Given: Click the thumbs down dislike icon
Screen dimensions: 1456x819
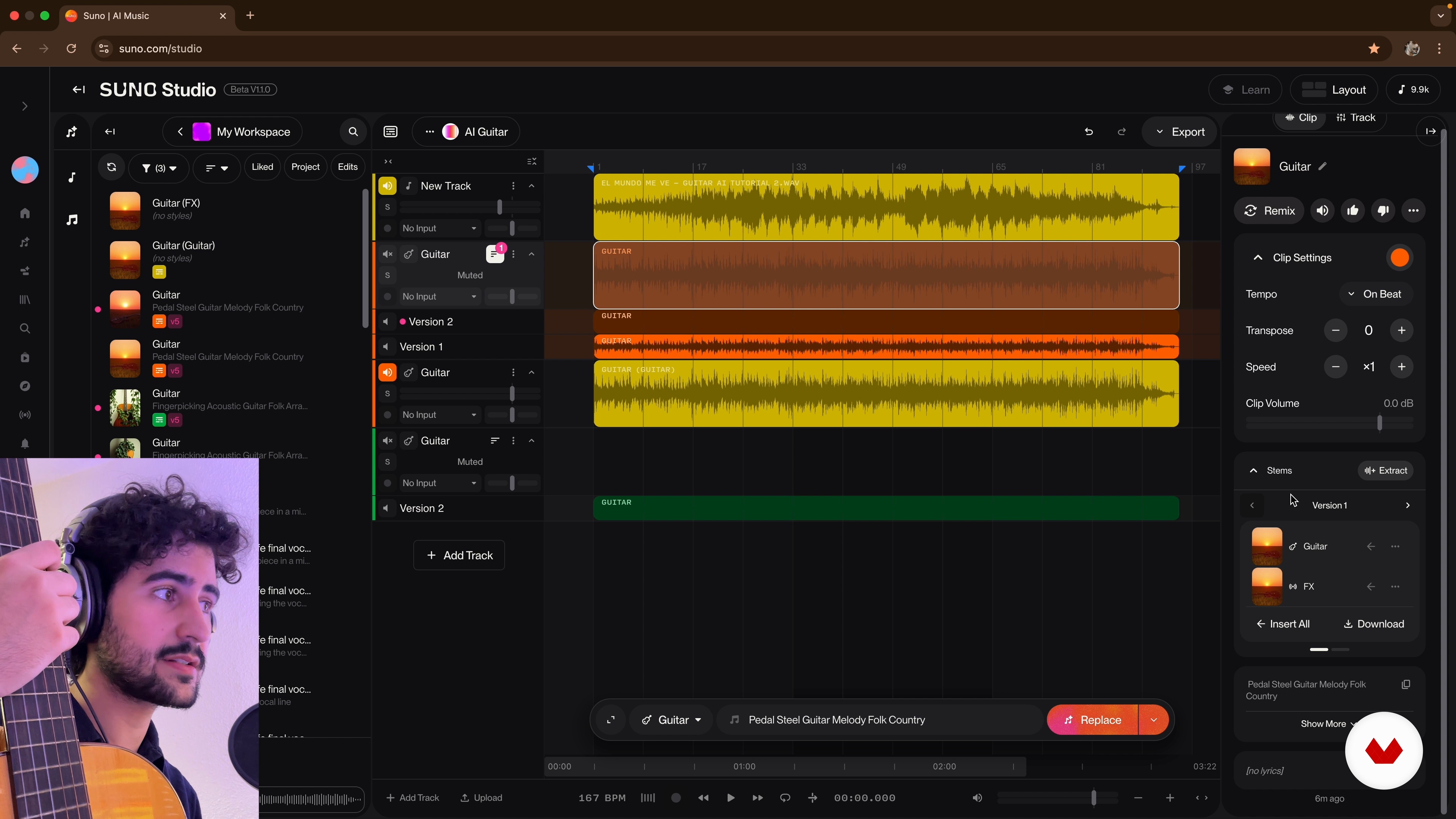Looking at the screenshot, I should 1383,211.
